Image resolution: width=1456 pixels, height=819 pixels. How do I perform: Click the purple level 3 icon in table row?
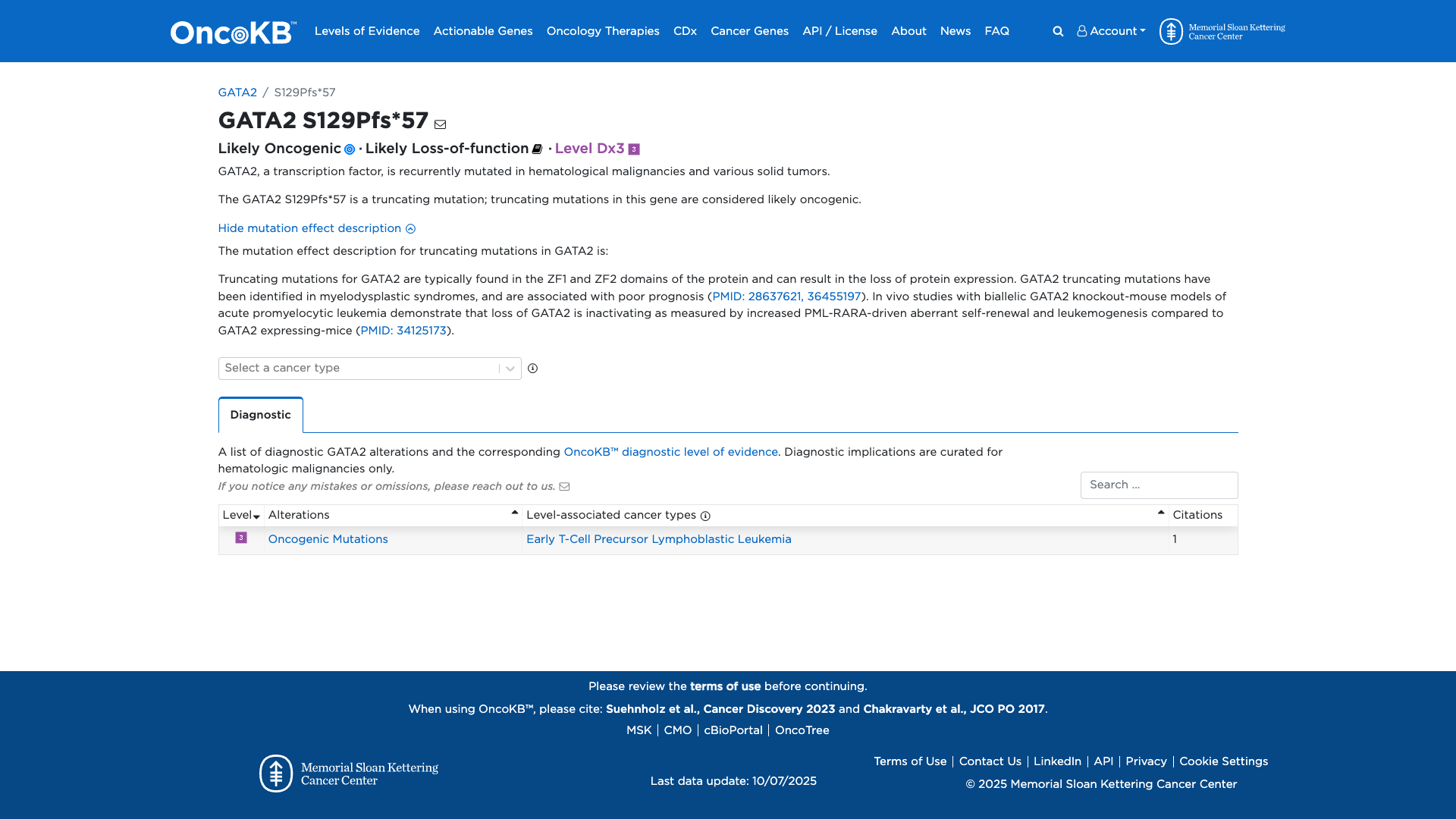coord(241,538)
